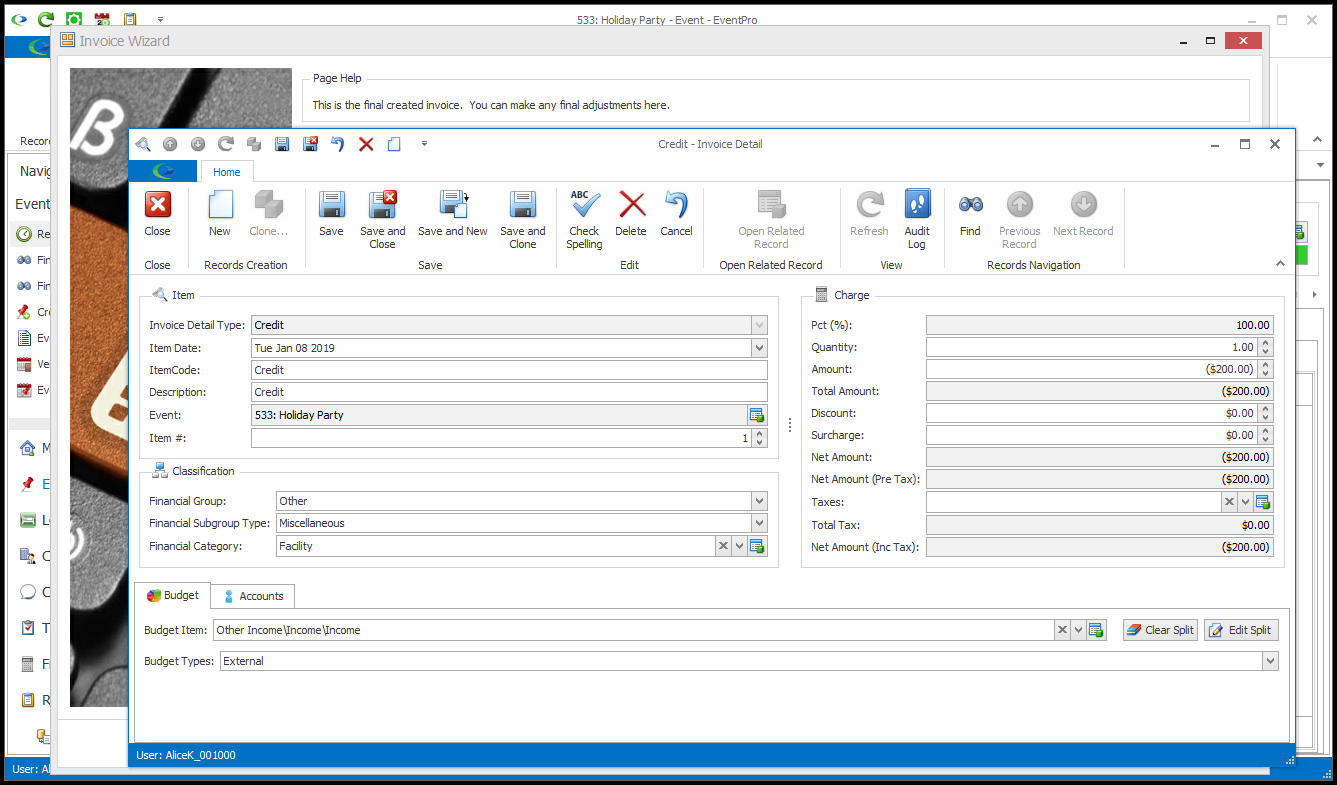Screen dimensions: 1337x785
Task: Click the quick-access refresh arrow icon
Action: tap(226, 144)
